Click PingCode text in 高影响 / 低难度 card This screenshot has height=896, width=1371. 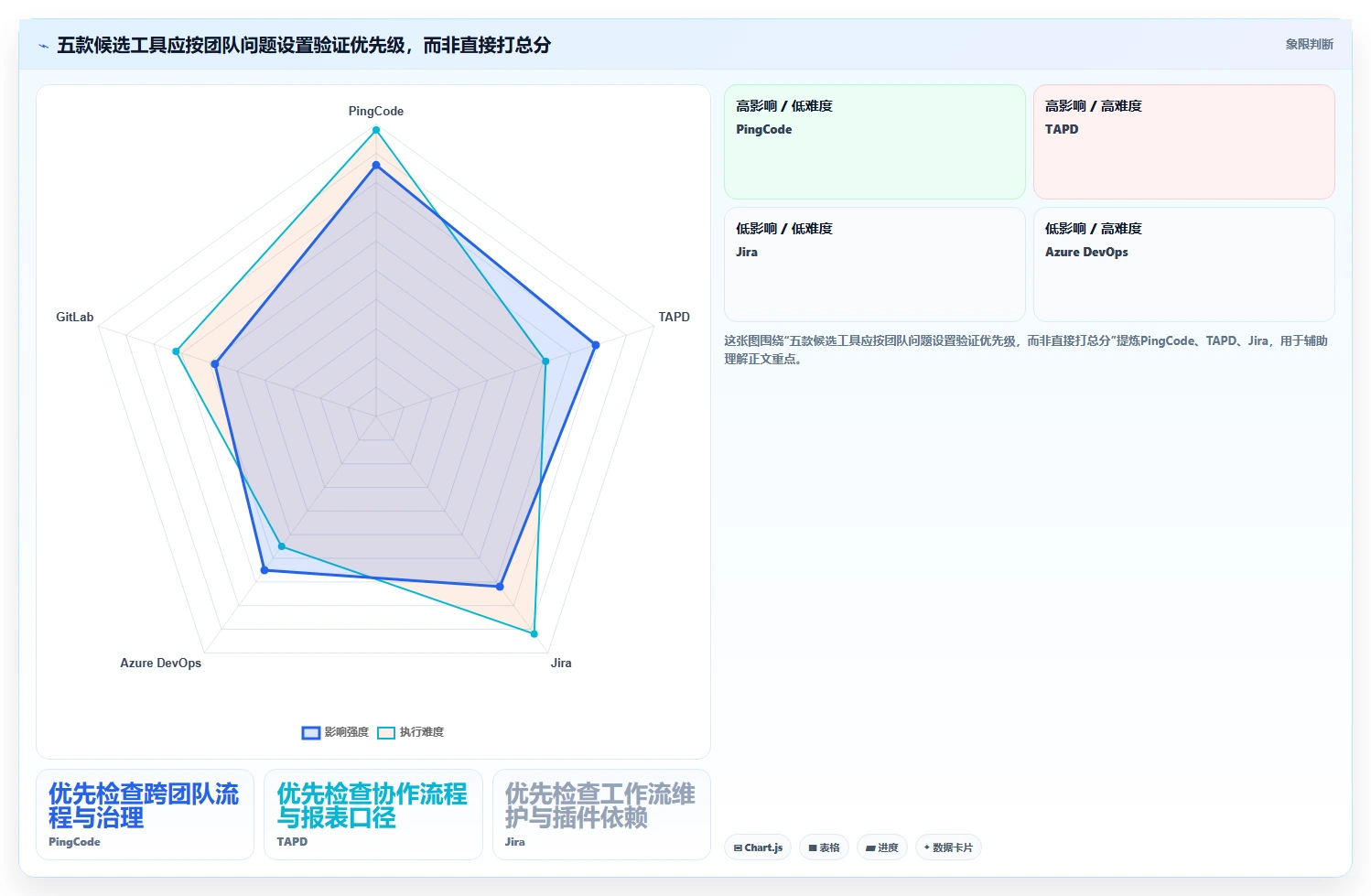coord(764,129)
